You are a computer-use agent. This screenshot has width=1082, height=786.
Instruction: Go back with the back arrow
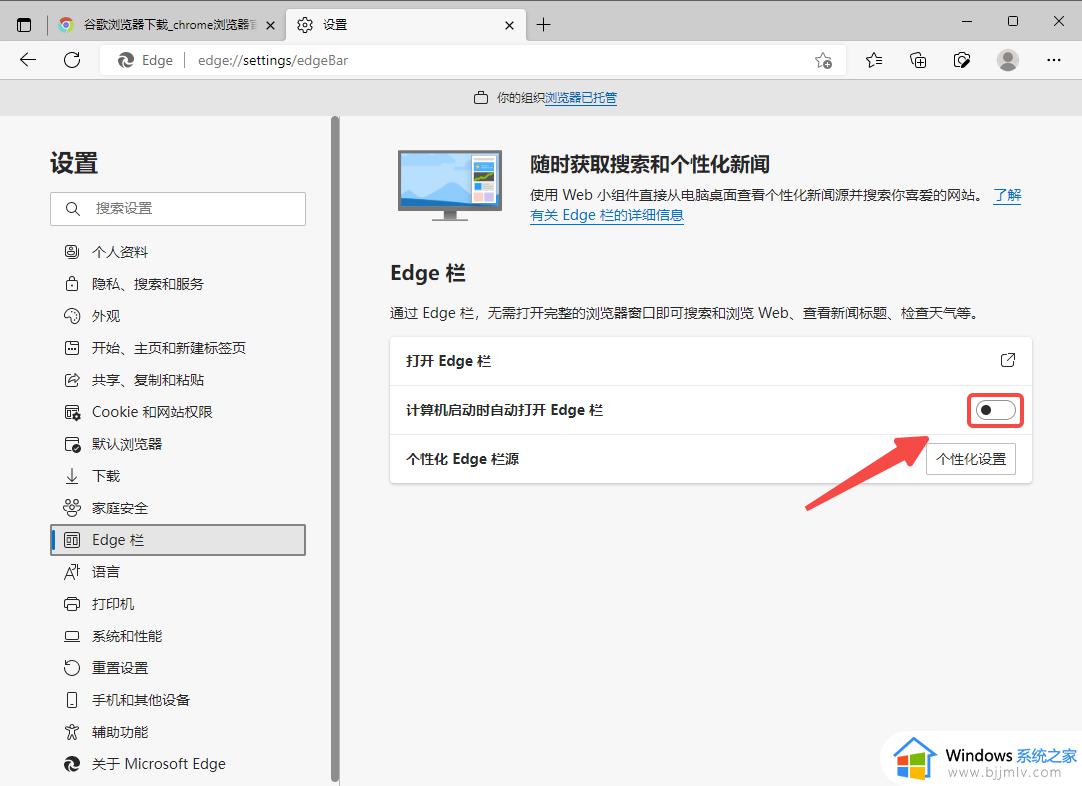pos(28,60)
